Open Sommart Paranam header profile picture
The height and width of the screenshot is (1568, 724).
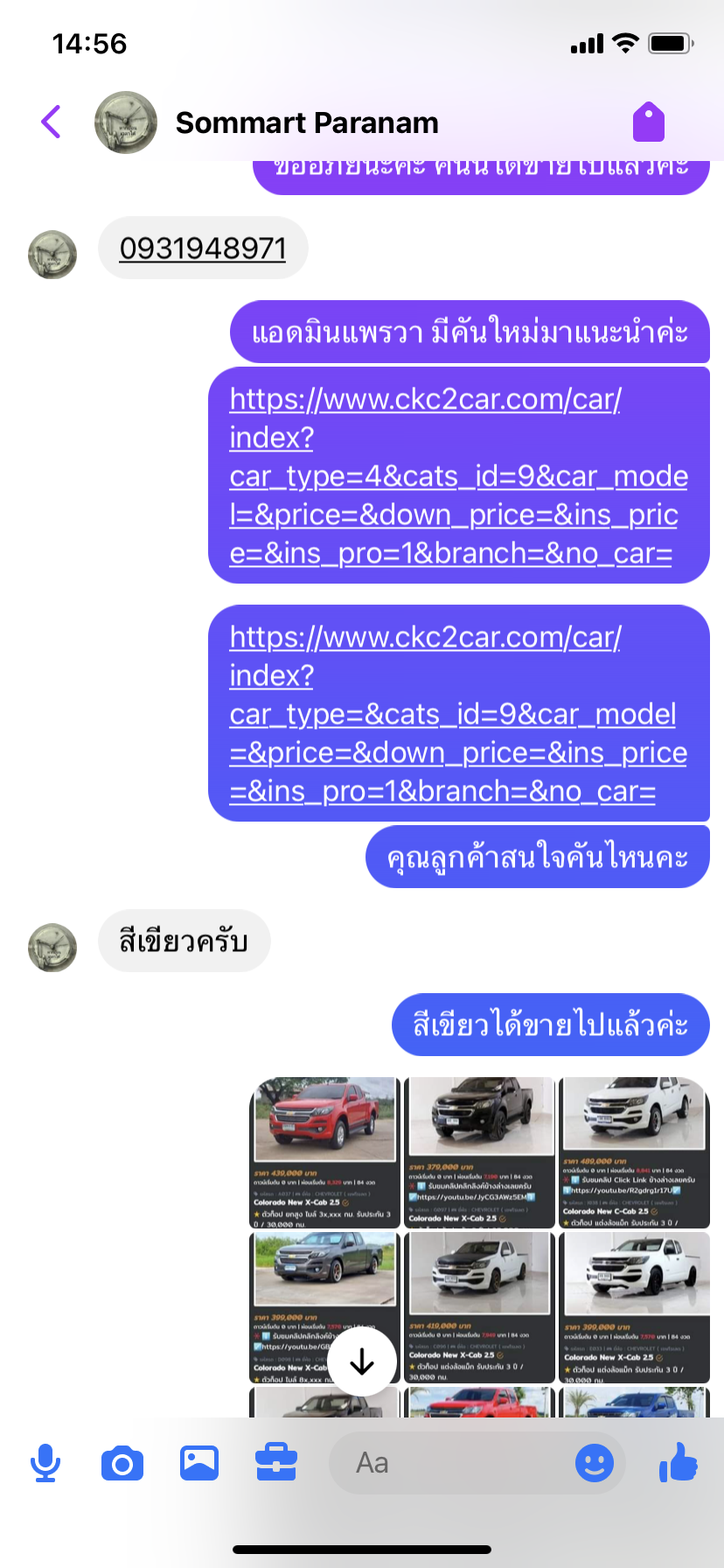(x=126, y=122)
